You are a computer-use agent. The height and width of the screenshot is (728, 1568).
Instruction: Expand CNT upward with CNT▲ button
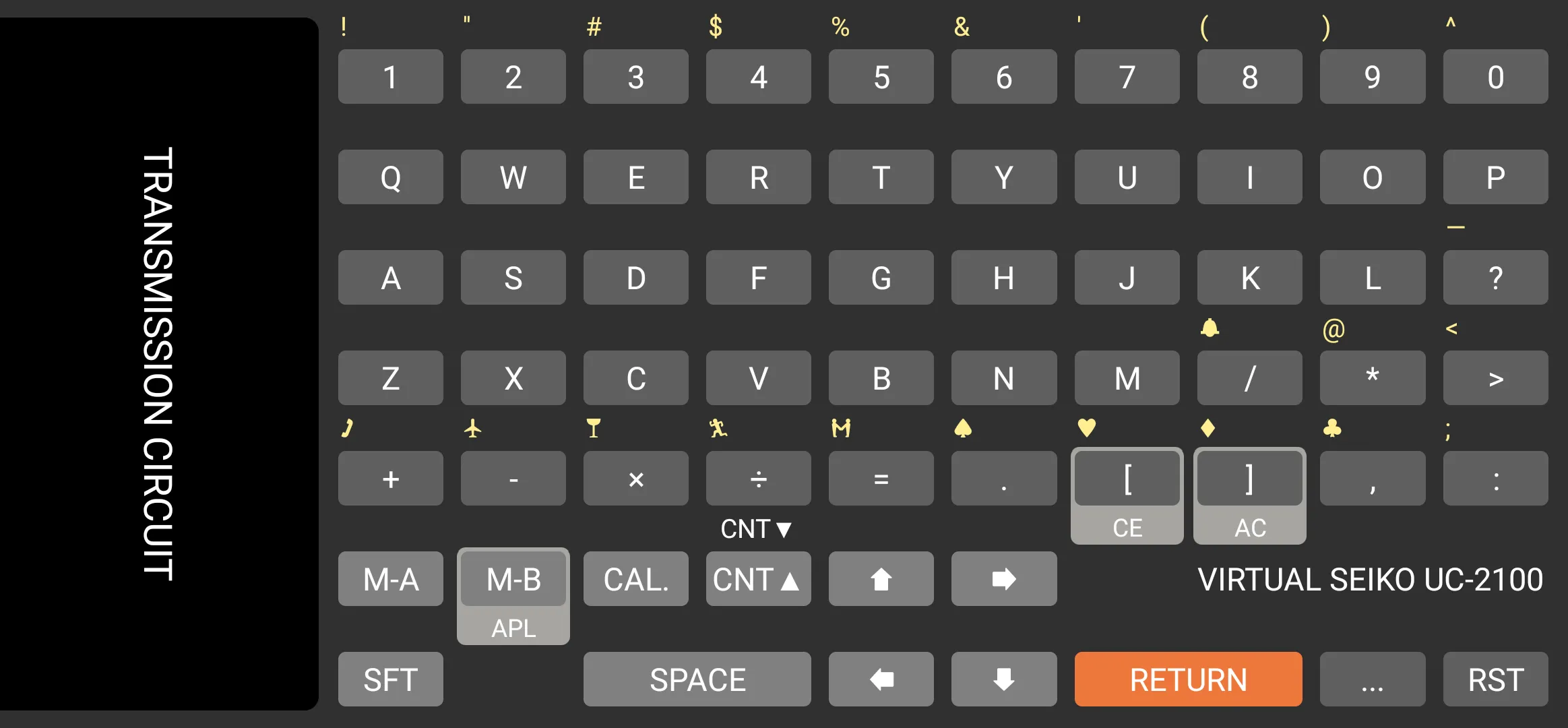pyautogui.click(x=758, y=580)
